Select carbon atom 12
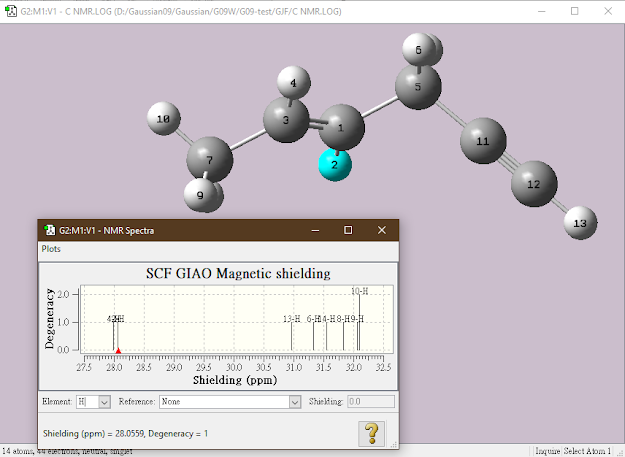 click(534, 184)
